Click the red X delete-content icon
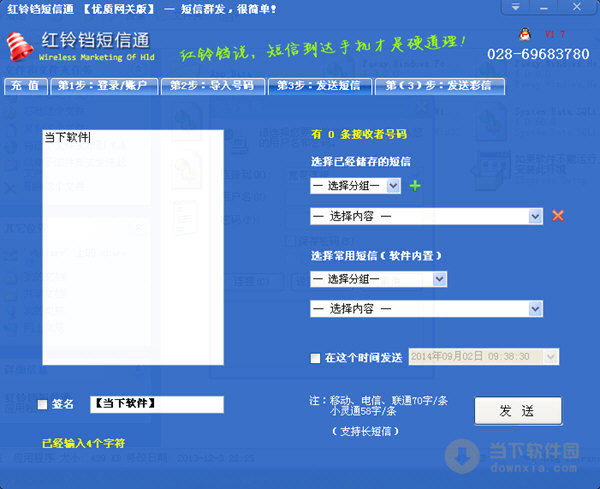 point(558,216)
